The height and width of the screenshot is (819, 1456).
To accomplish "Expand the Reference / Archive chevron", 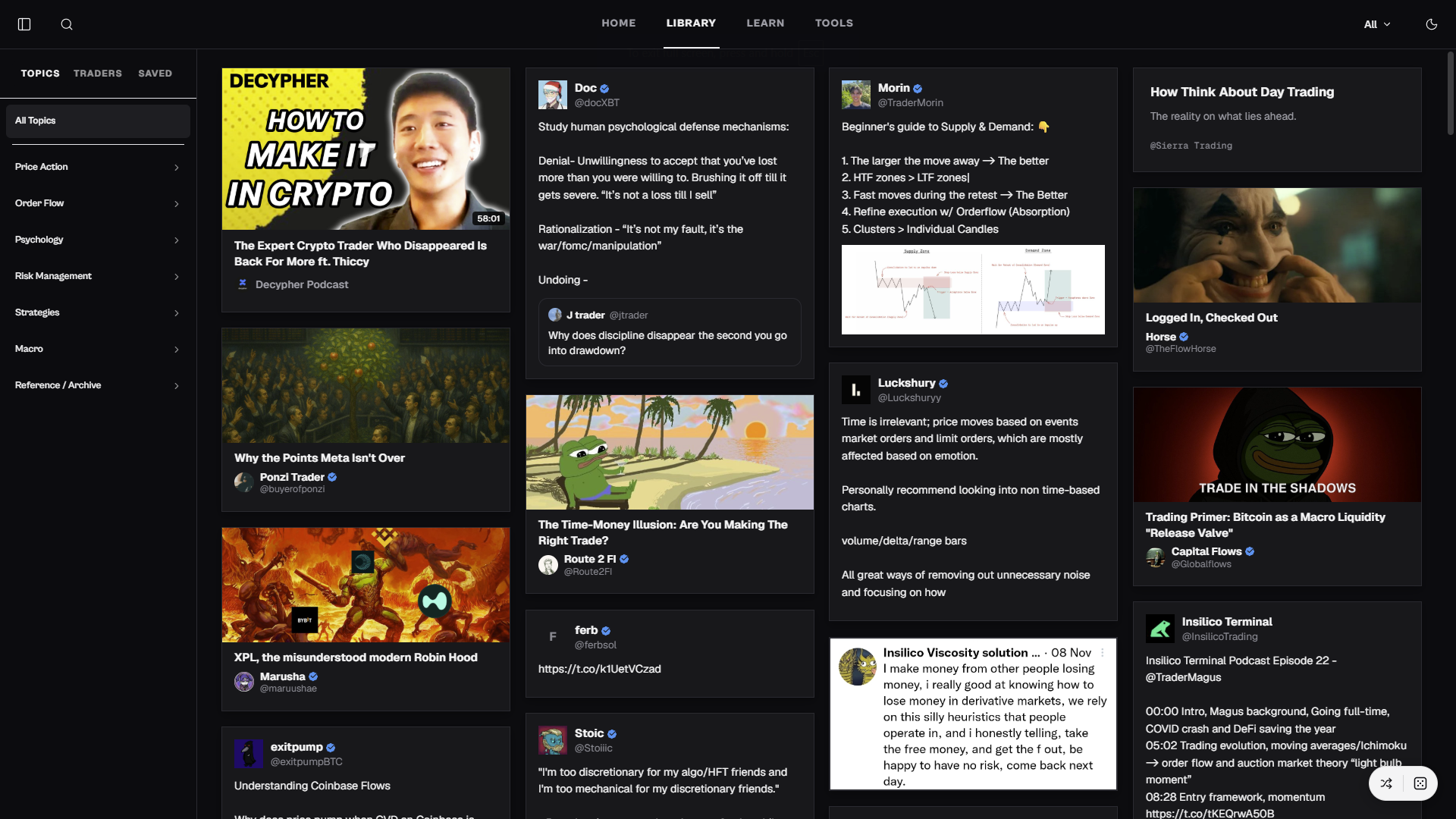I will click(177, 386).
